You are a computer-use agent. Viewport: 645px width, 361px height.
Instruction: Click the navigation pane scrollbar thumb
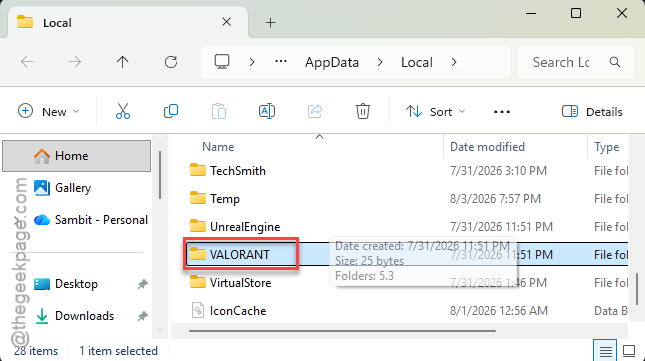[x=160, y=176]
